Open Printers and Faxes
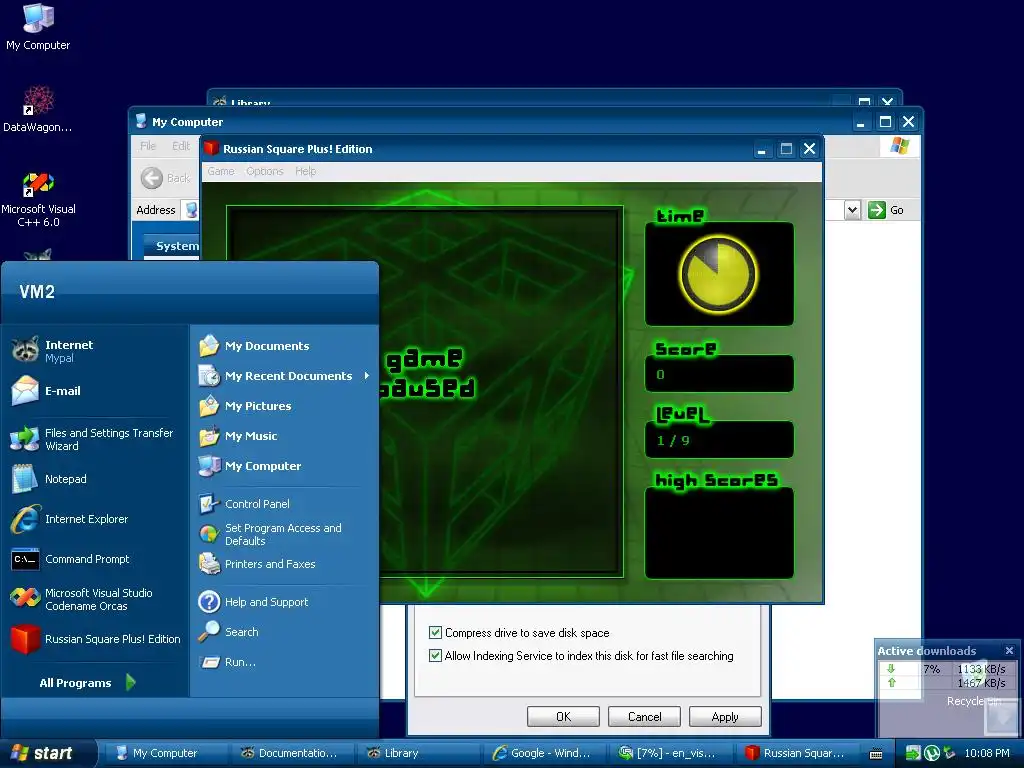 tap(284, 564)
